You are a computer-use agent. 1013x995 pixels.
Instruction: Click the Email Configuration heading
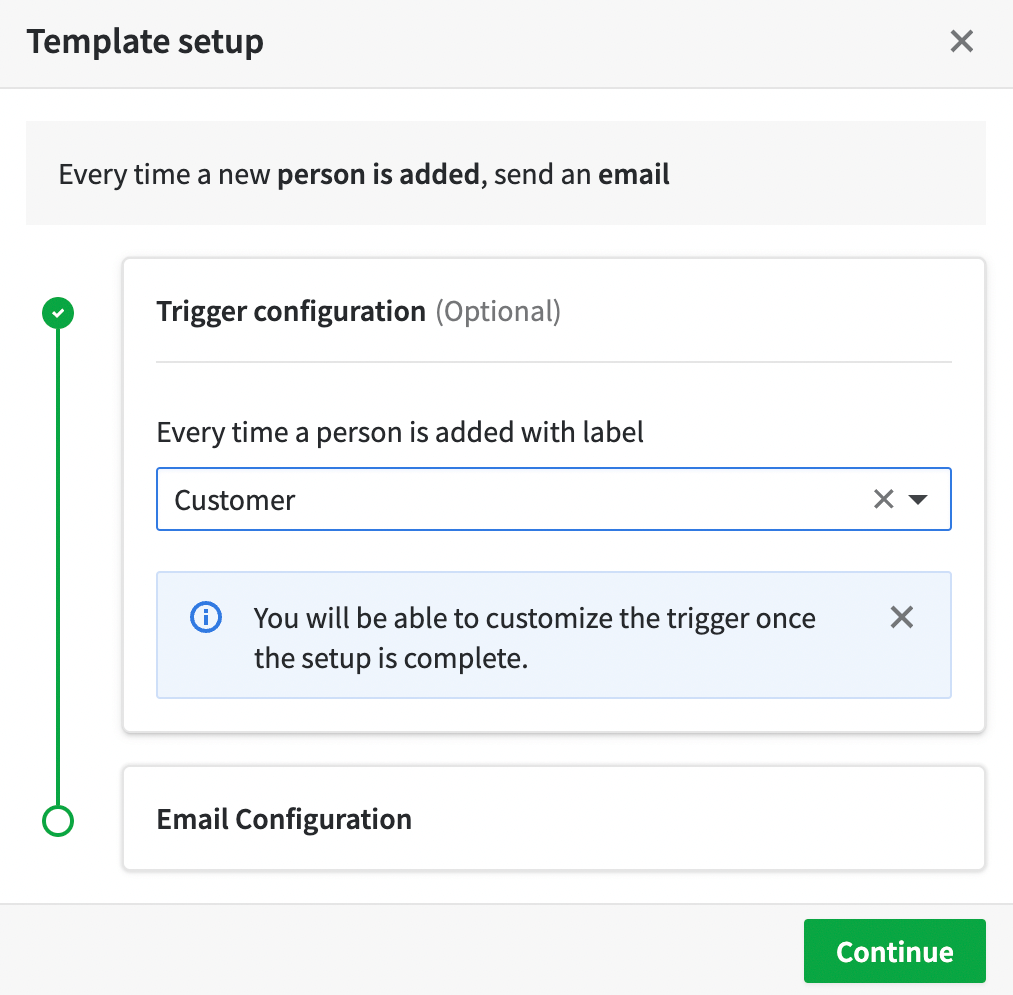point(283,818)
